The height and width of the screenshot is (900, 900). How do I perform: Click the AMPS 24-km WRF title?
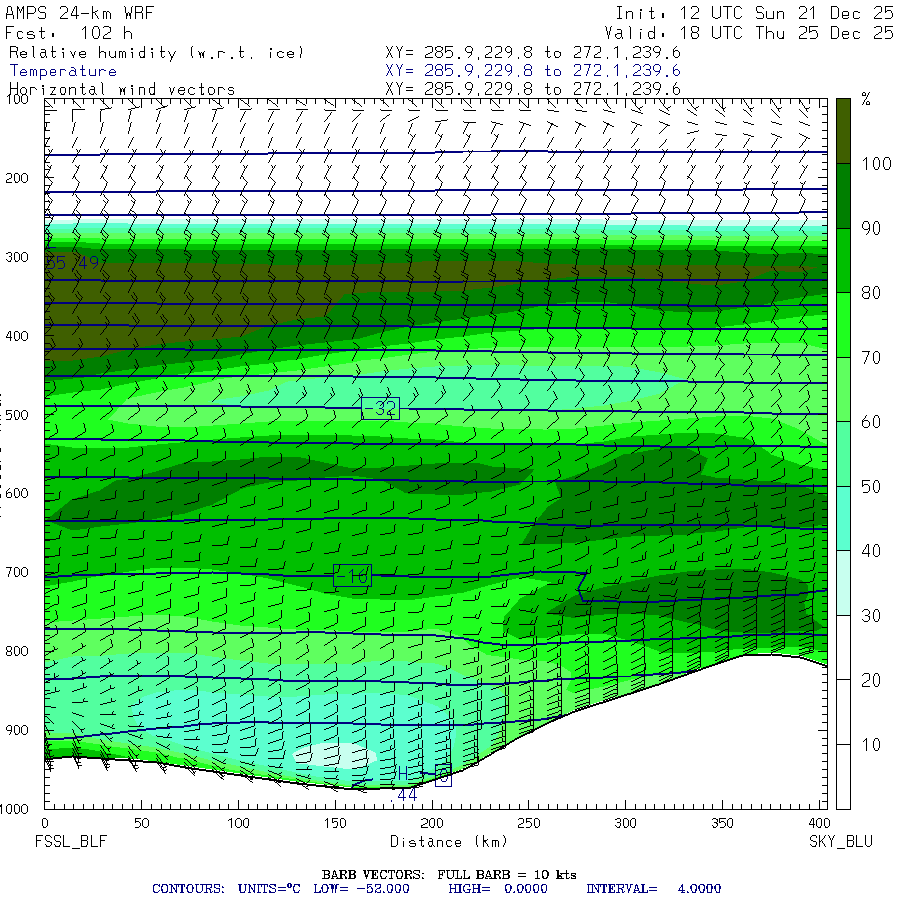click(75, 14)
